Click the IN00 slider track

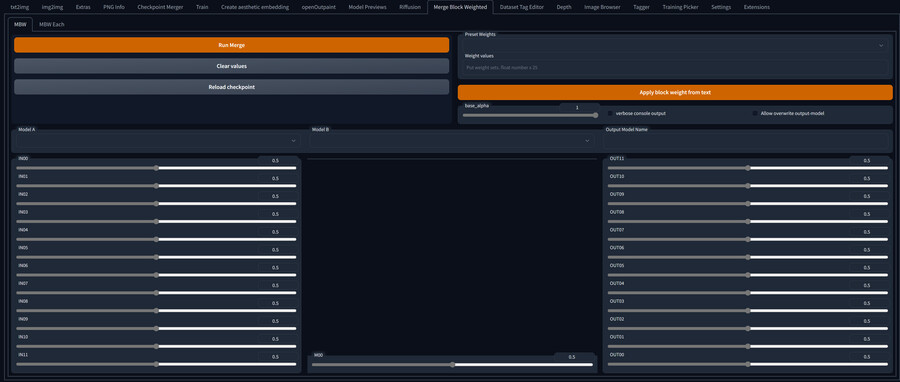(x=157, y=168)
